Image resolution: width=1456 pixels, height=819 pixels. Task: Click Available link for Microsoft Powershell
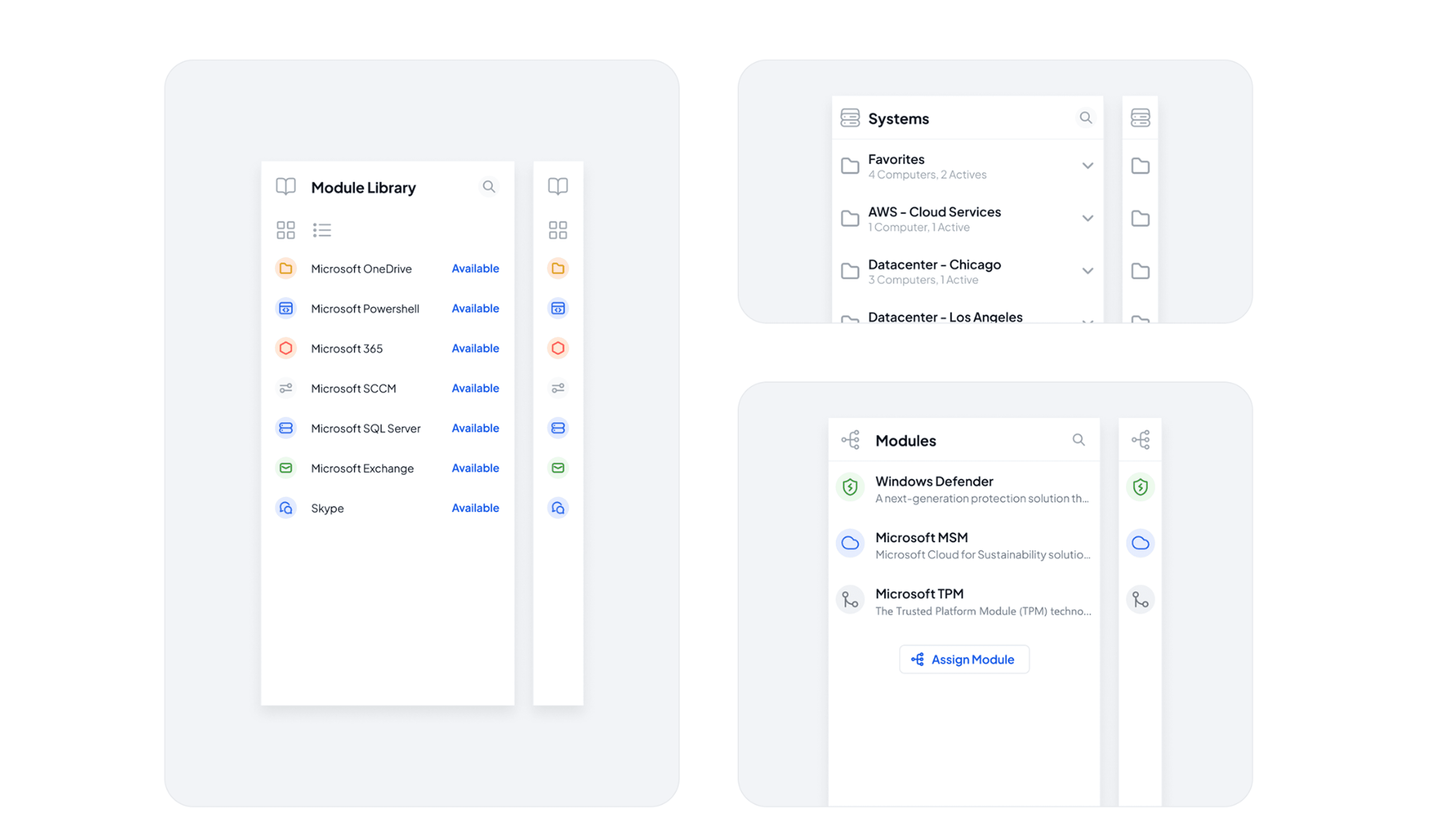(475, 309)
